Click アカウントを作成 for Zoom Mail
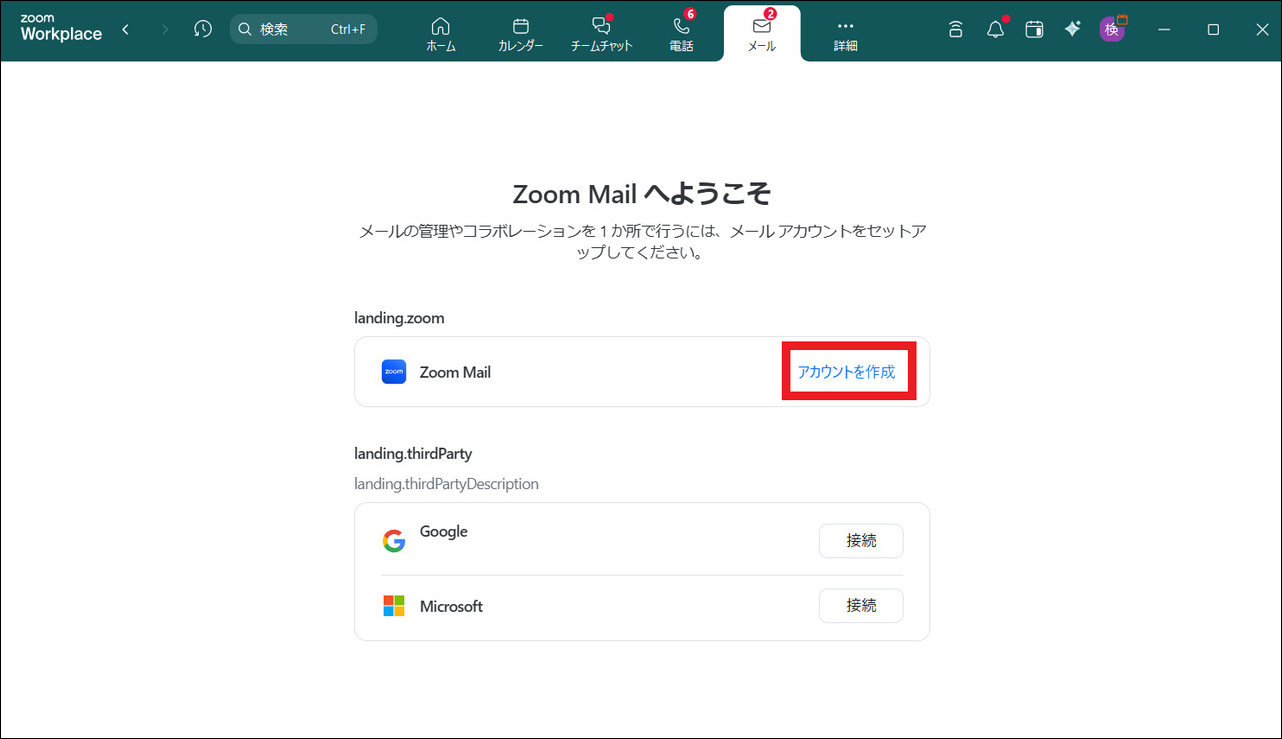This screenshot has height=739, width=1282. click(846, 372)
